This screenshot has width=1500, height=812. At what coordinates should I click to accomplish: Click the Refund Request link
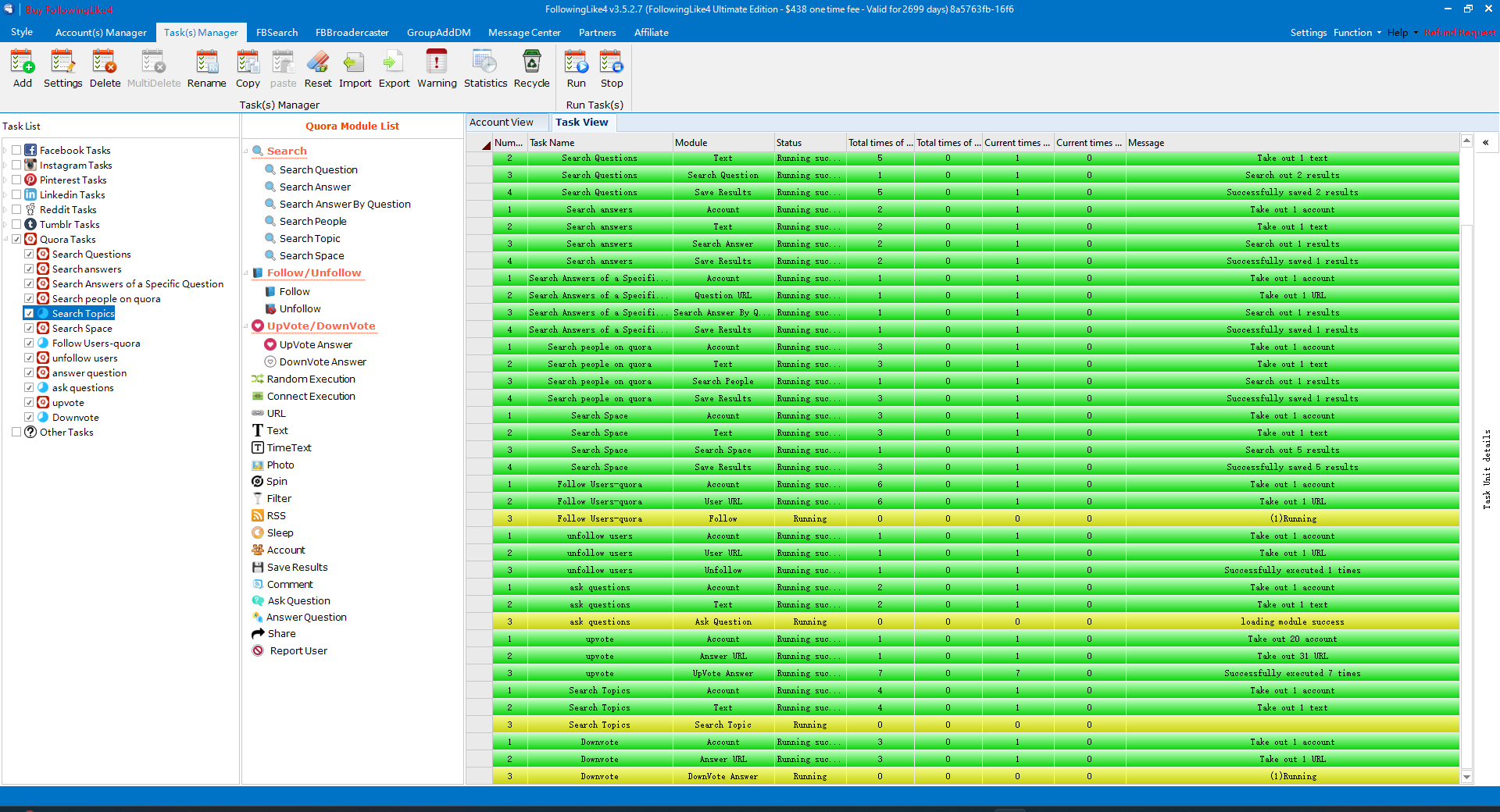point(1459,32)
